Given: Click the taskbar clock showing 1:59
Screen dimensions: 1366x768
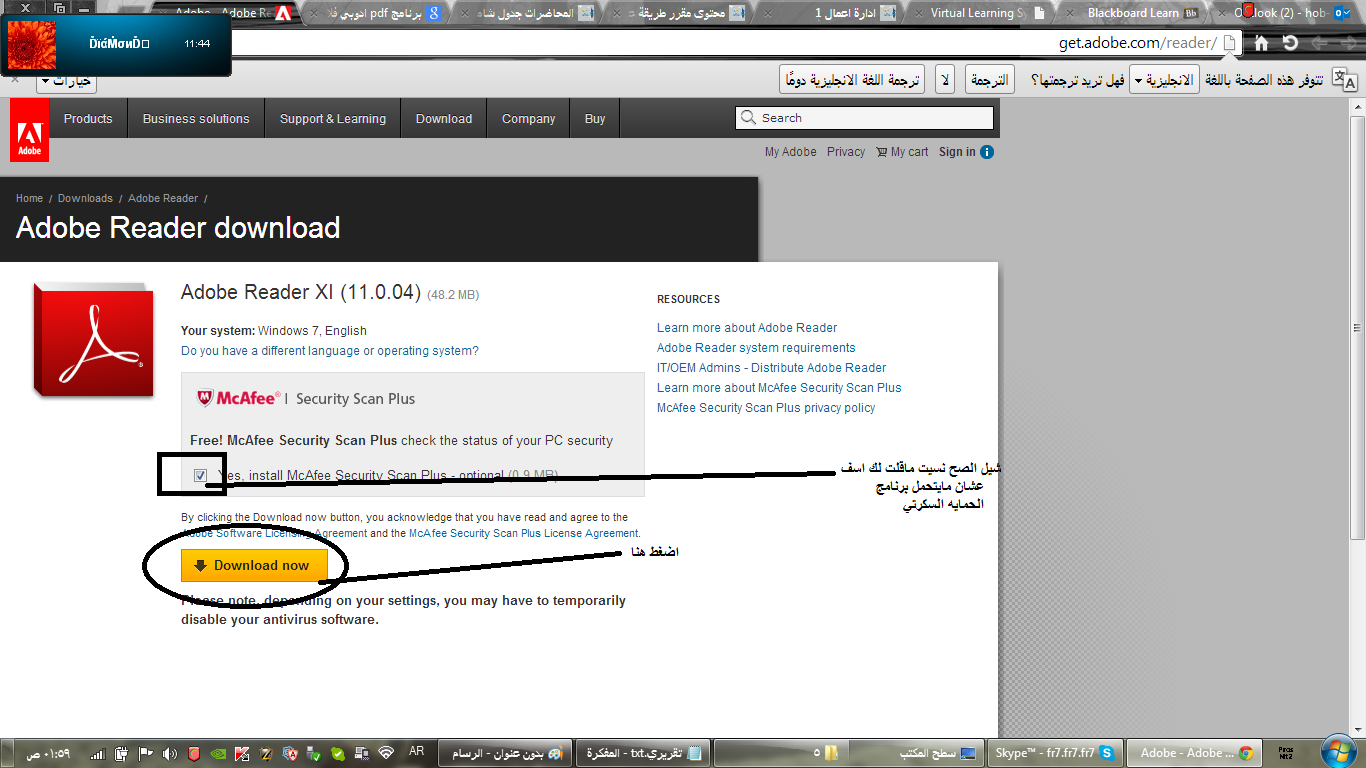Looking at the screenshot, I should [47, 753].
